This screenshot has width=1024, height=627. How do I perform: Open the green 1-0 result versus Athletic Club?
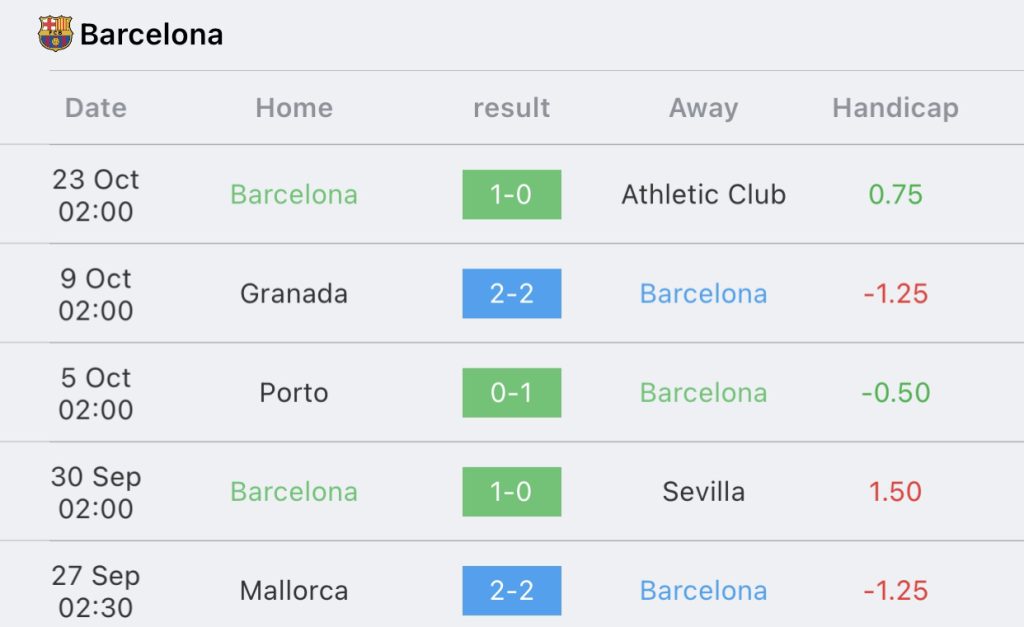[511, 195]
